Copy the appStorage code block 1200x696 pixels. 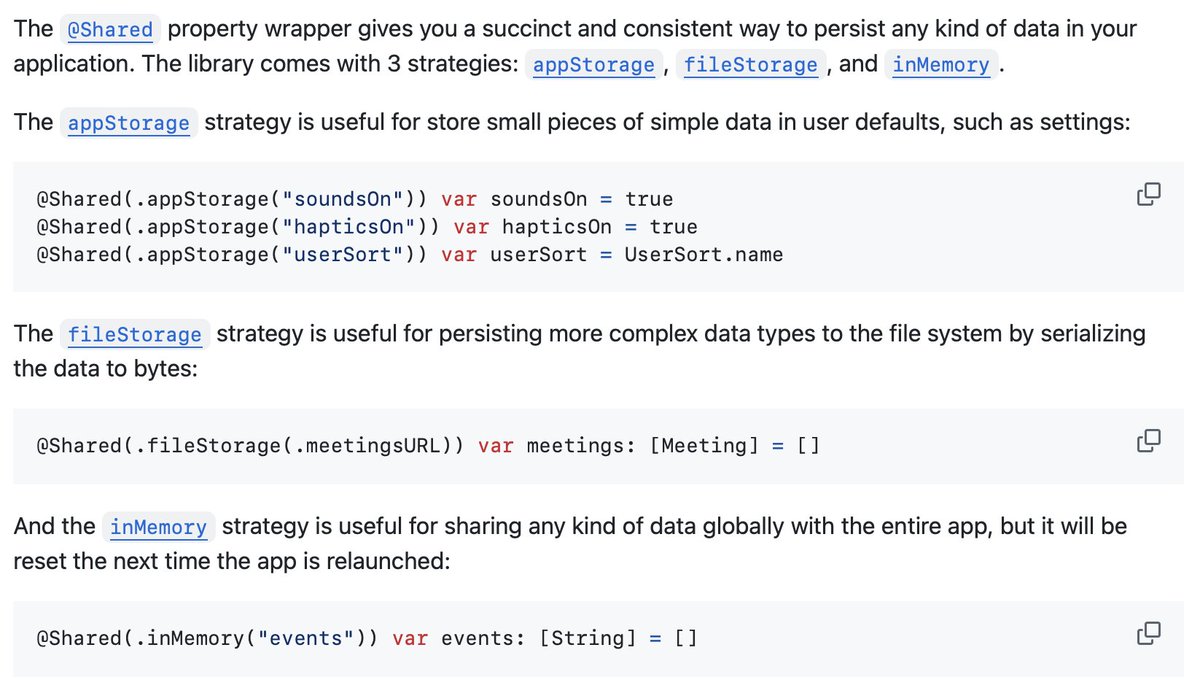click(1148, 194)
